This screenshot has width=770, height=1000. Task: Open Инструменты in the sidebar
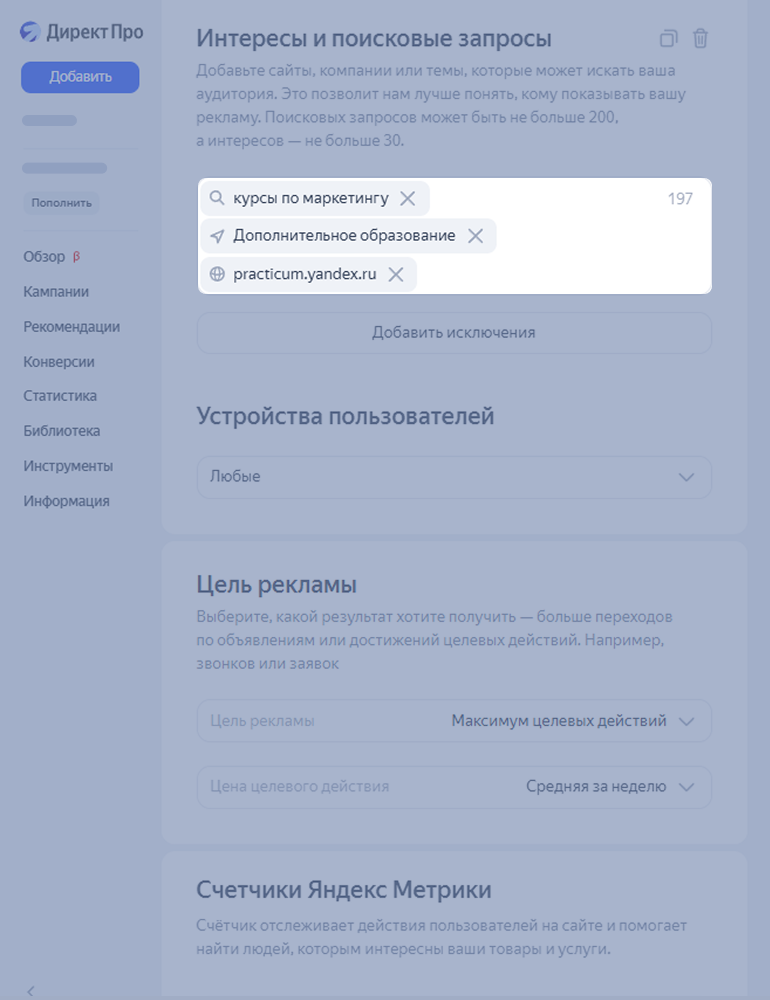pyautogui.click(x=68, y=466)
